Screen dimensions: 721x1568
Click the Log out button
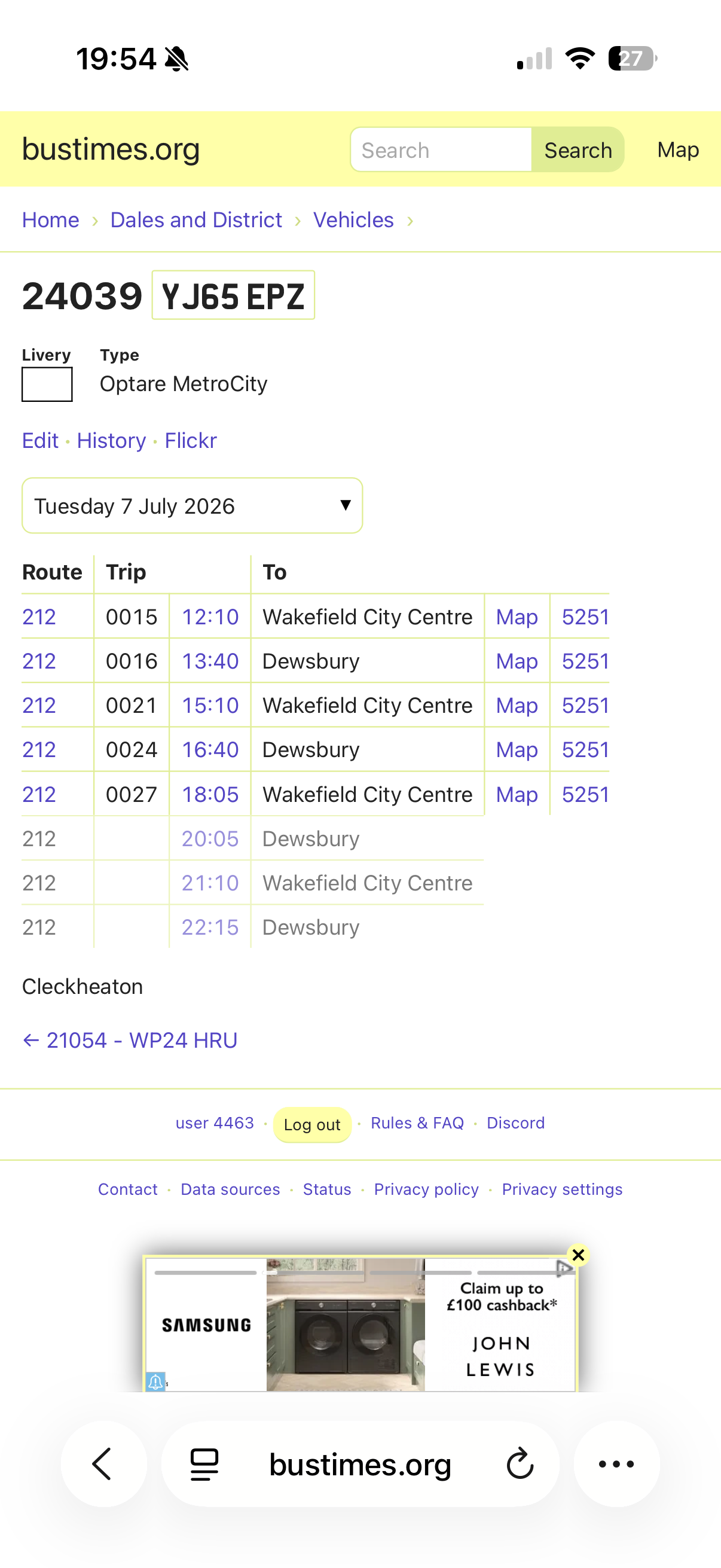(312, 1124)
